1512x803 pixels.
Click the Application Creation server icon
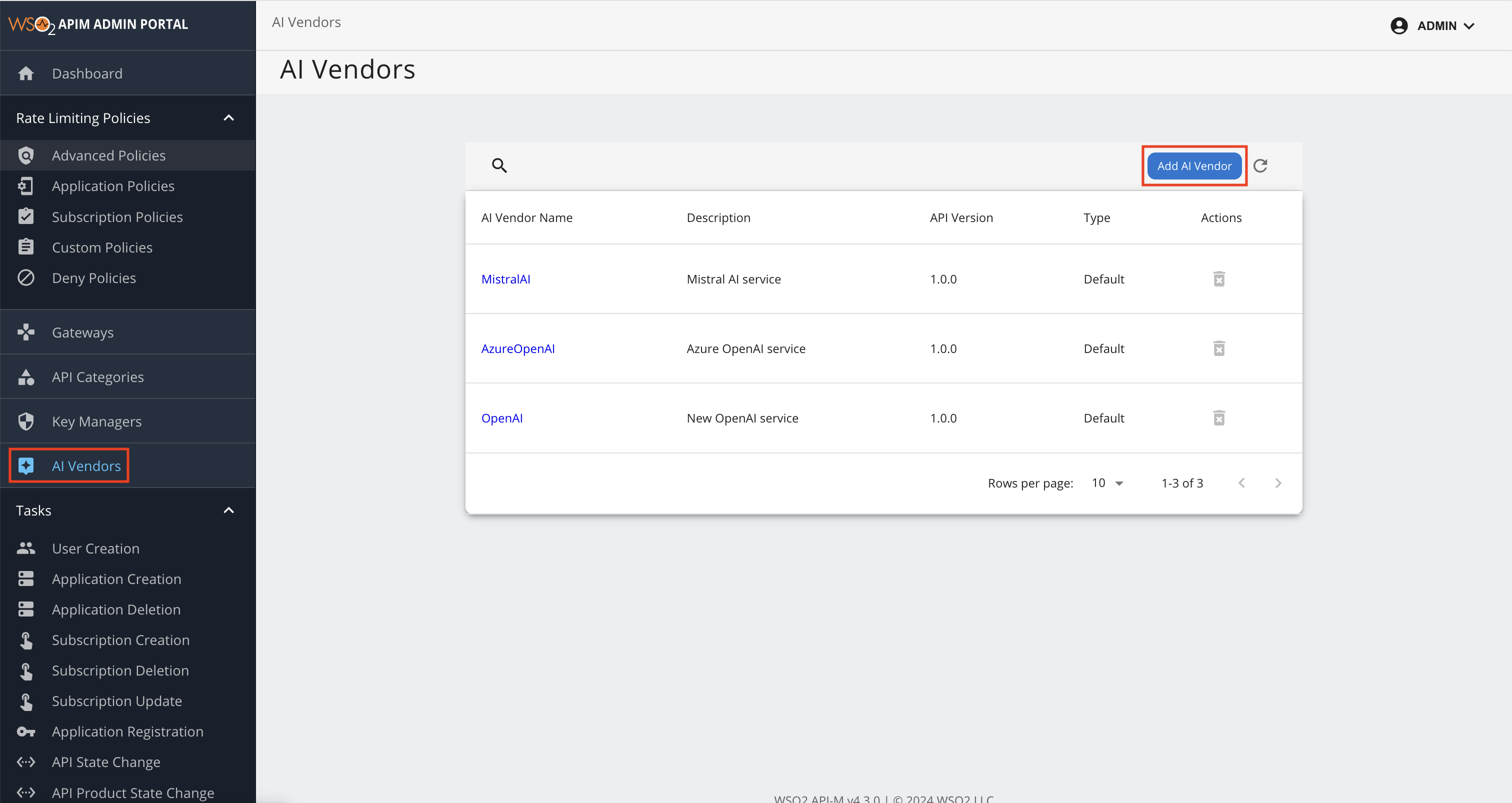[x=26, y=579]
